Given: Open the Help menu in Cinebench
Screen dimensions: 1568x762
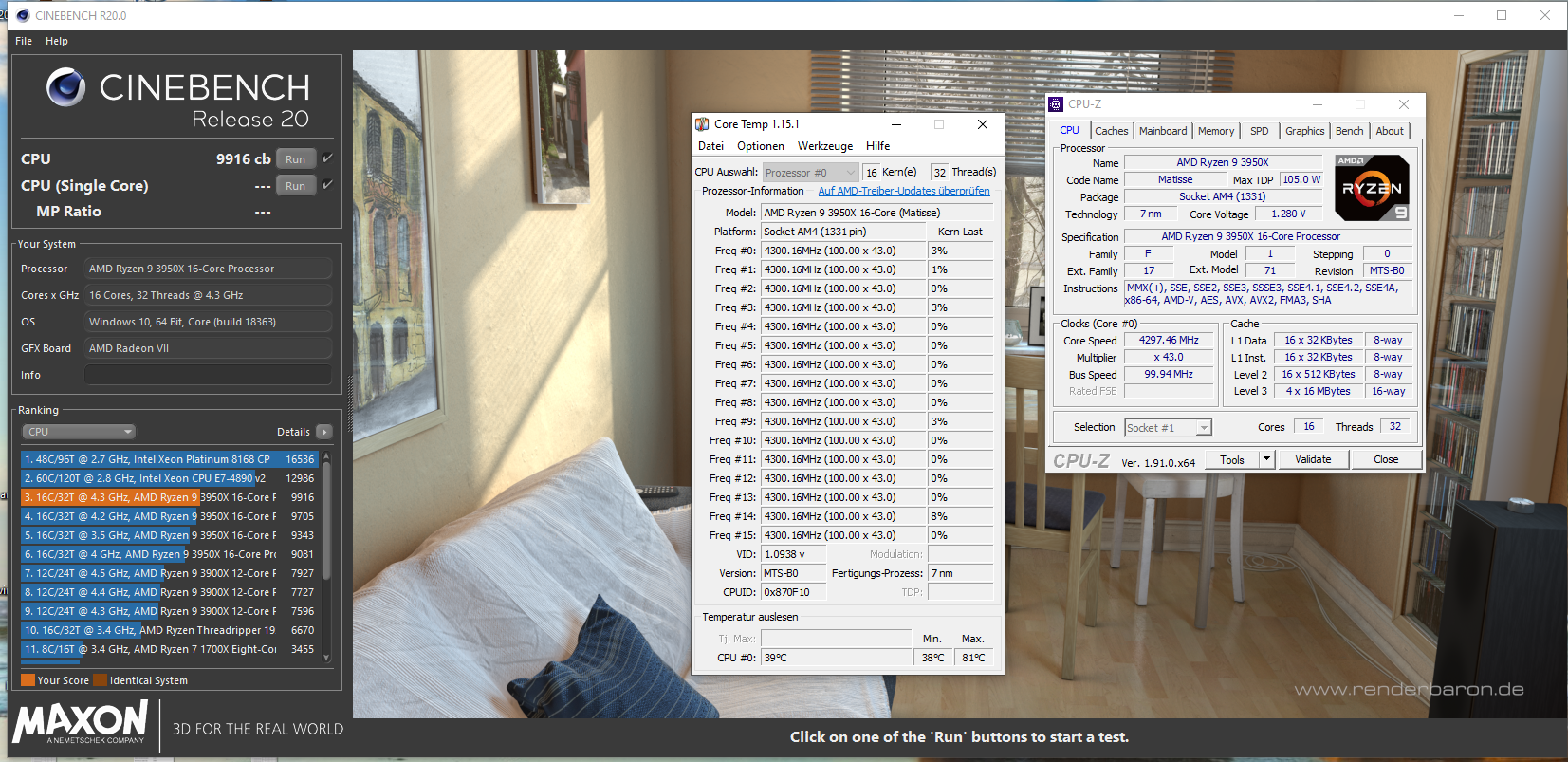Looking at the screenshot, I should pyautogui.click(x=57, y=41).
